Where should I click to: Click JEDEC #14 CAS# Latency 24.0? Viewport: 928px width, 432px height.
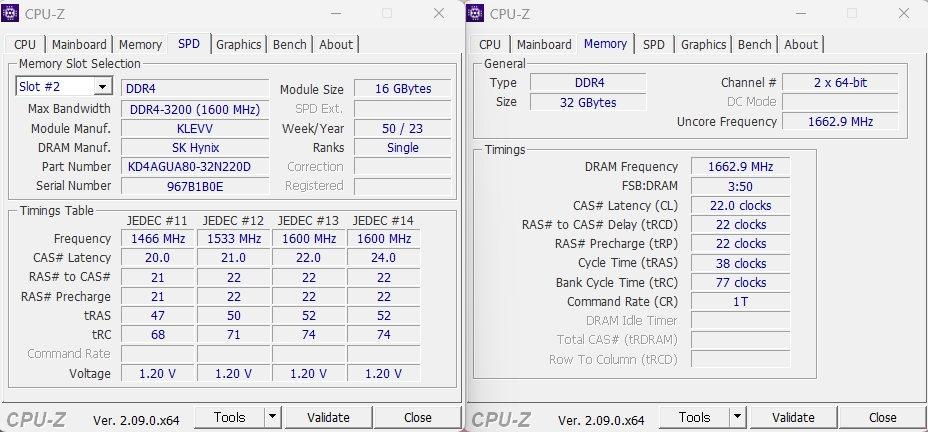click(384, 258)
